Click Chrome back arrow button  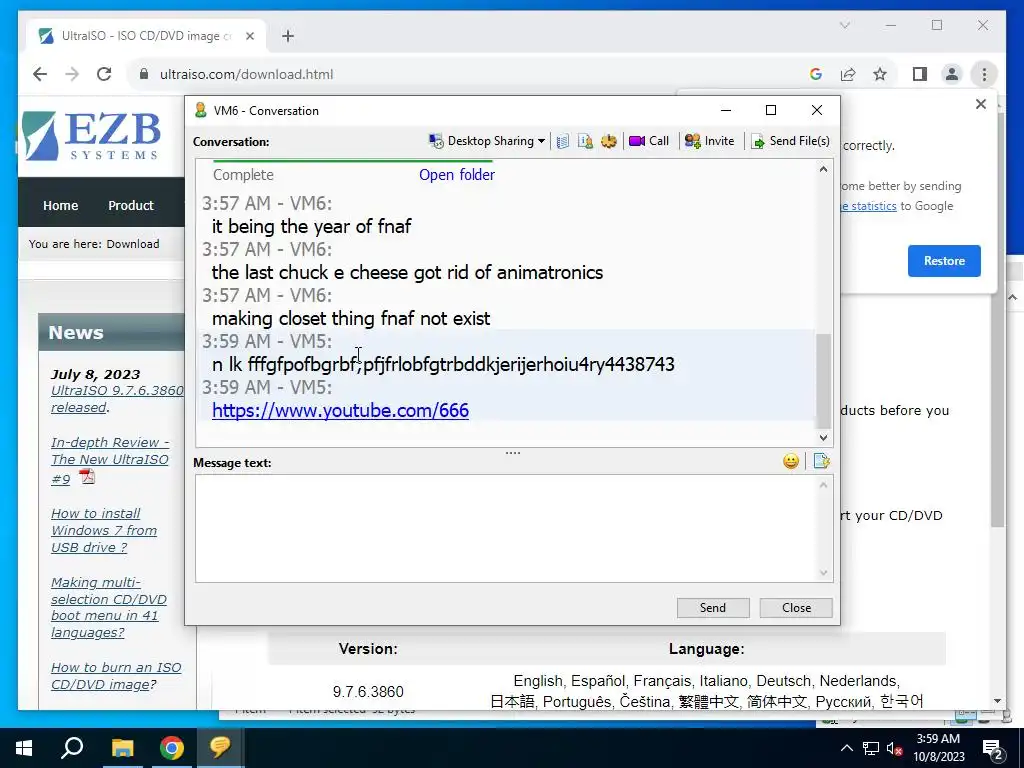pos(40,74)
